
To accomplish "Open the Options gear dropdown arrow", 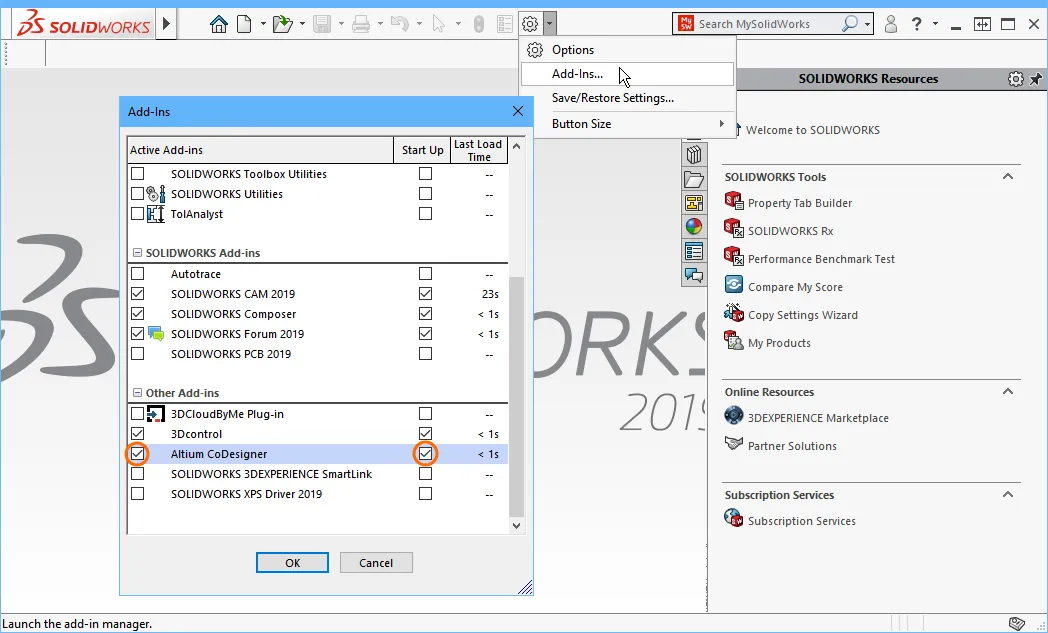I will click(550, 24).
